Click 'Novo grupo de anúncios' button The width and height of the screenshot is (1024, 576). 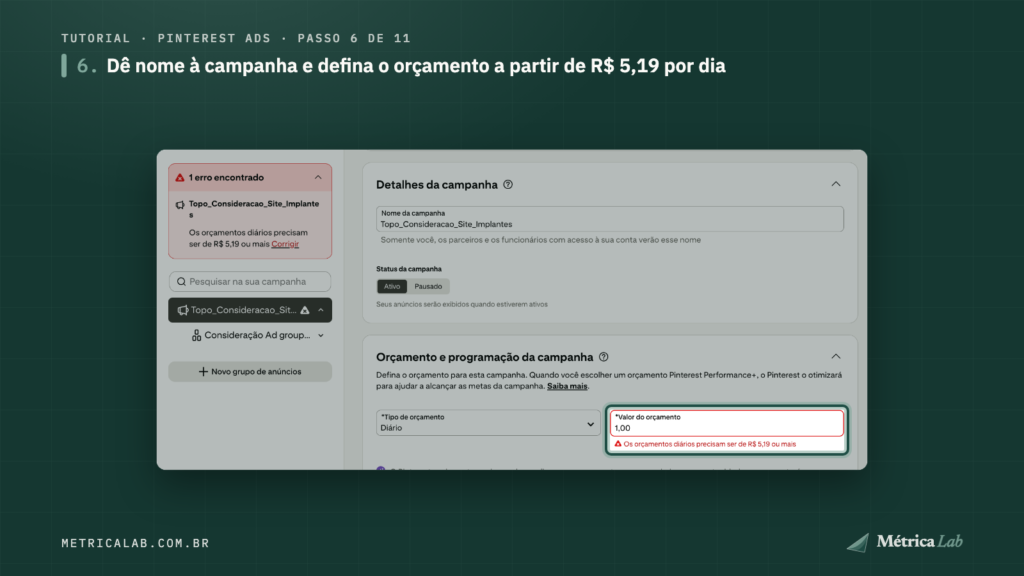(x=250, y=372)
